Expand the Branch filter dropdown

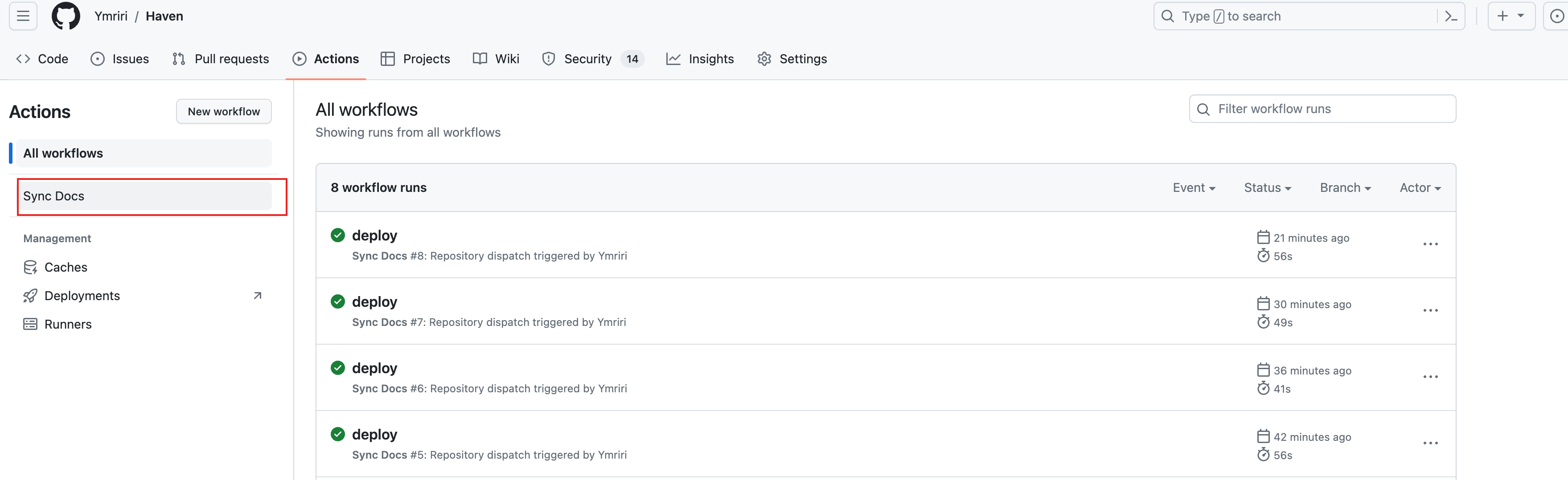coord(1345,188)
